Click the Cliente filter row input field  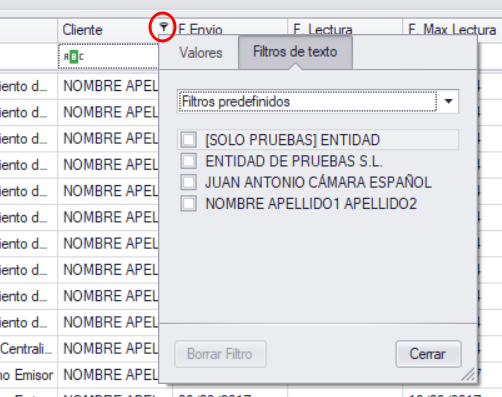pyautogui.click(x=108, y=57)
